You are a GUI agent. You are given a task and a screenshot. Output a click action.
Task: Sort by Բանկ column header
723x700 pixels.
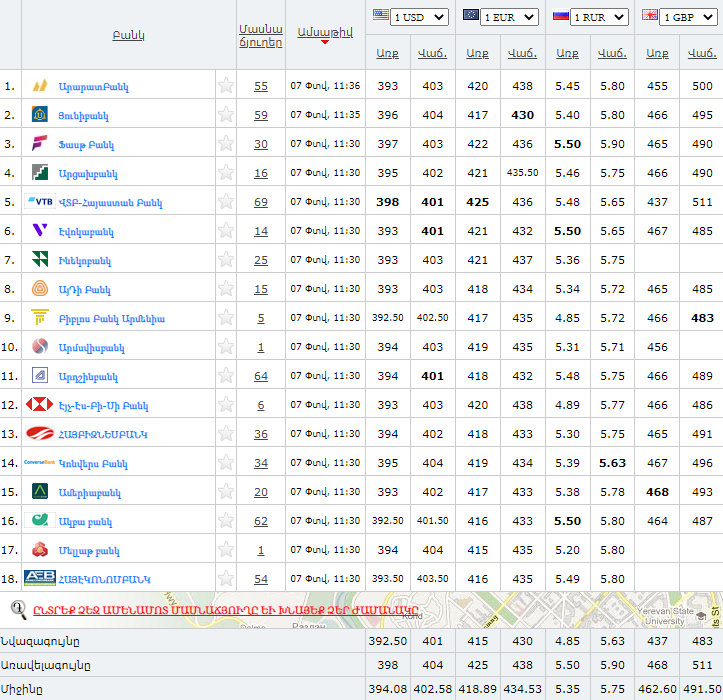tap(128, 35)
